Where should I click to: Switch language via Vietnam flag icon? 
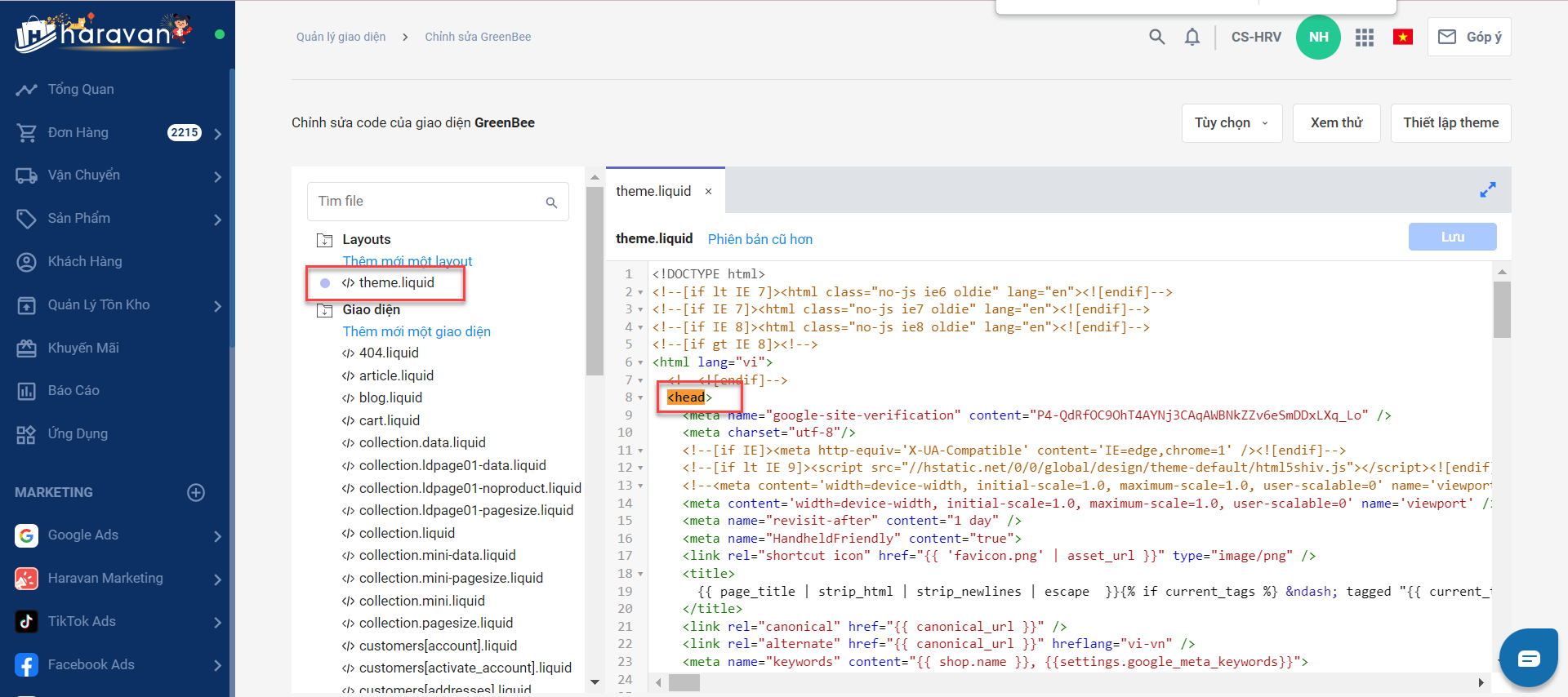pyautogui.click(x=1403, y=37)
